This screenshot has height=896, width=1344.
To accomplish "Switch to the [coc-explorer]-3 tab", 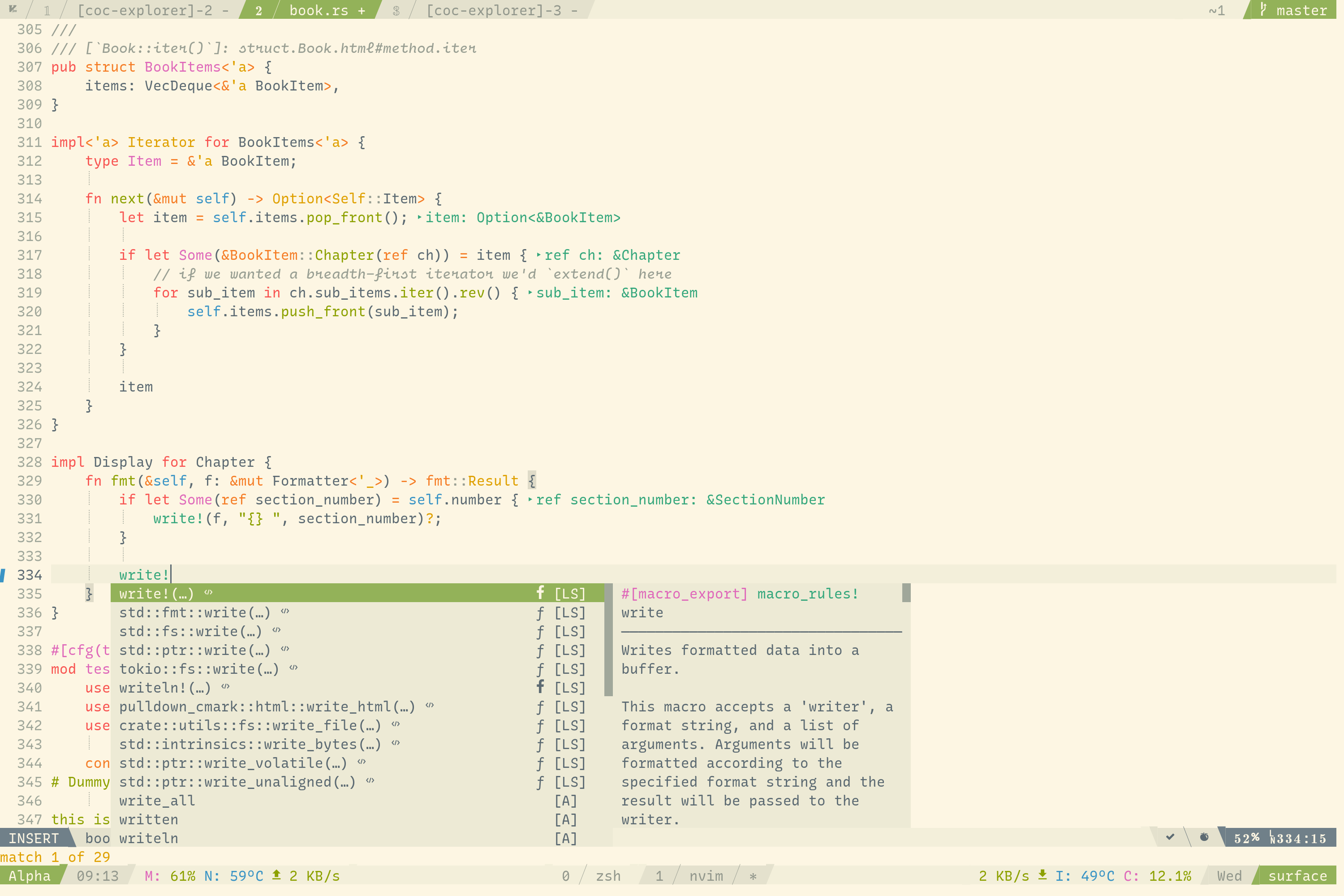I will (494, 10).
